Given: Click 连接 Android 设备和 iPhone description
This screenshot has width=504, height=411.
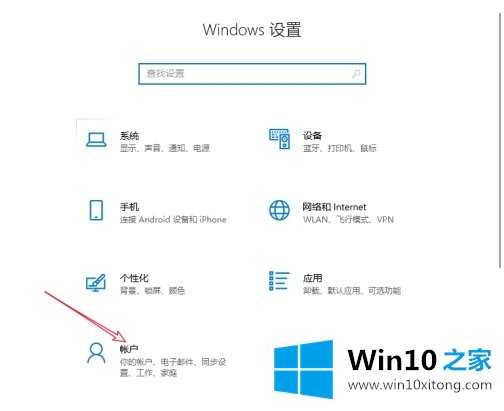Looking at the screenshot, I should 173,219.
